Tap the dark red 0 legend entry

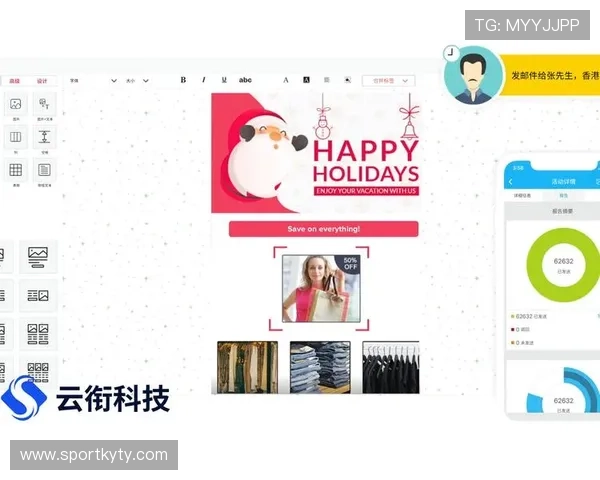520,330
